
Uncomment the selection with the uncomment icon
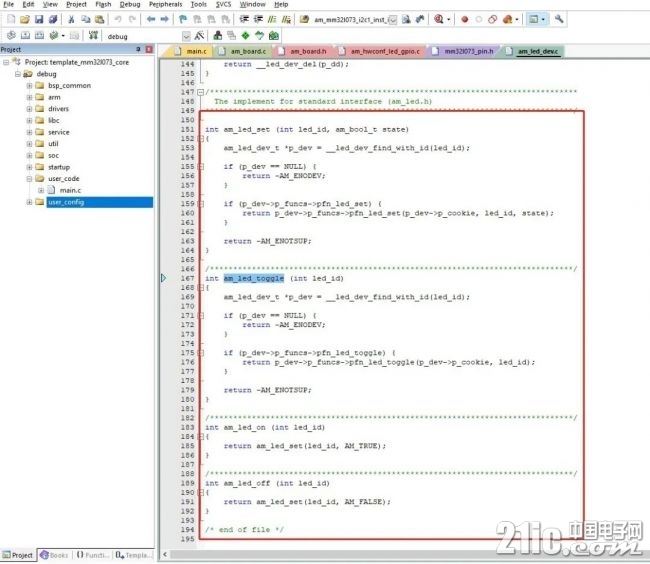(x=286, y=19)
